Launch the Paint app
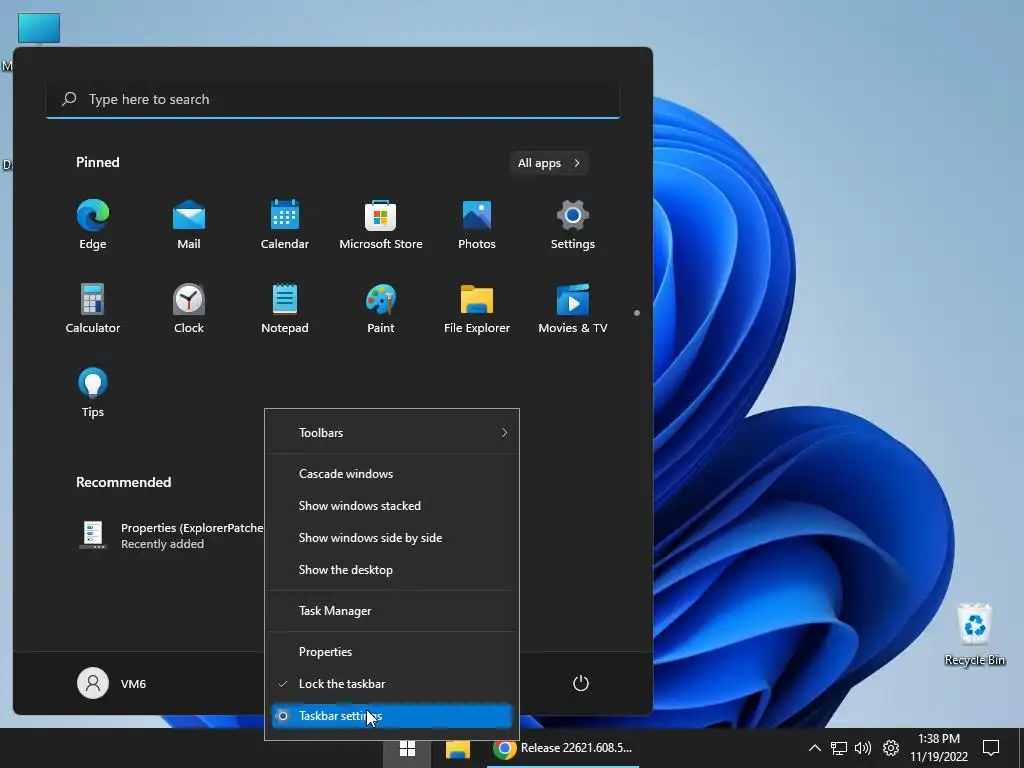Image resolution: width=1024 pixels, height=768 pixels. coord(381,309)
